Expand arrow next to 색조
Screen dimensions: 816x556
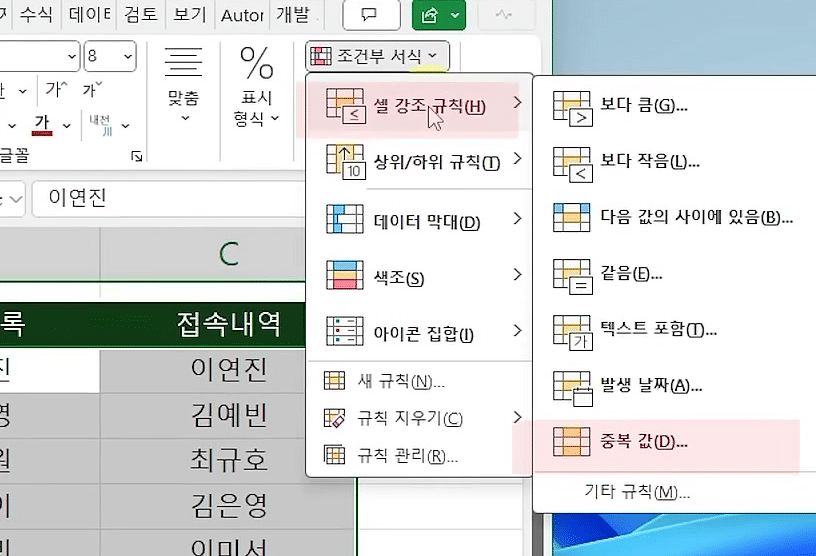[x=517, y=274]
